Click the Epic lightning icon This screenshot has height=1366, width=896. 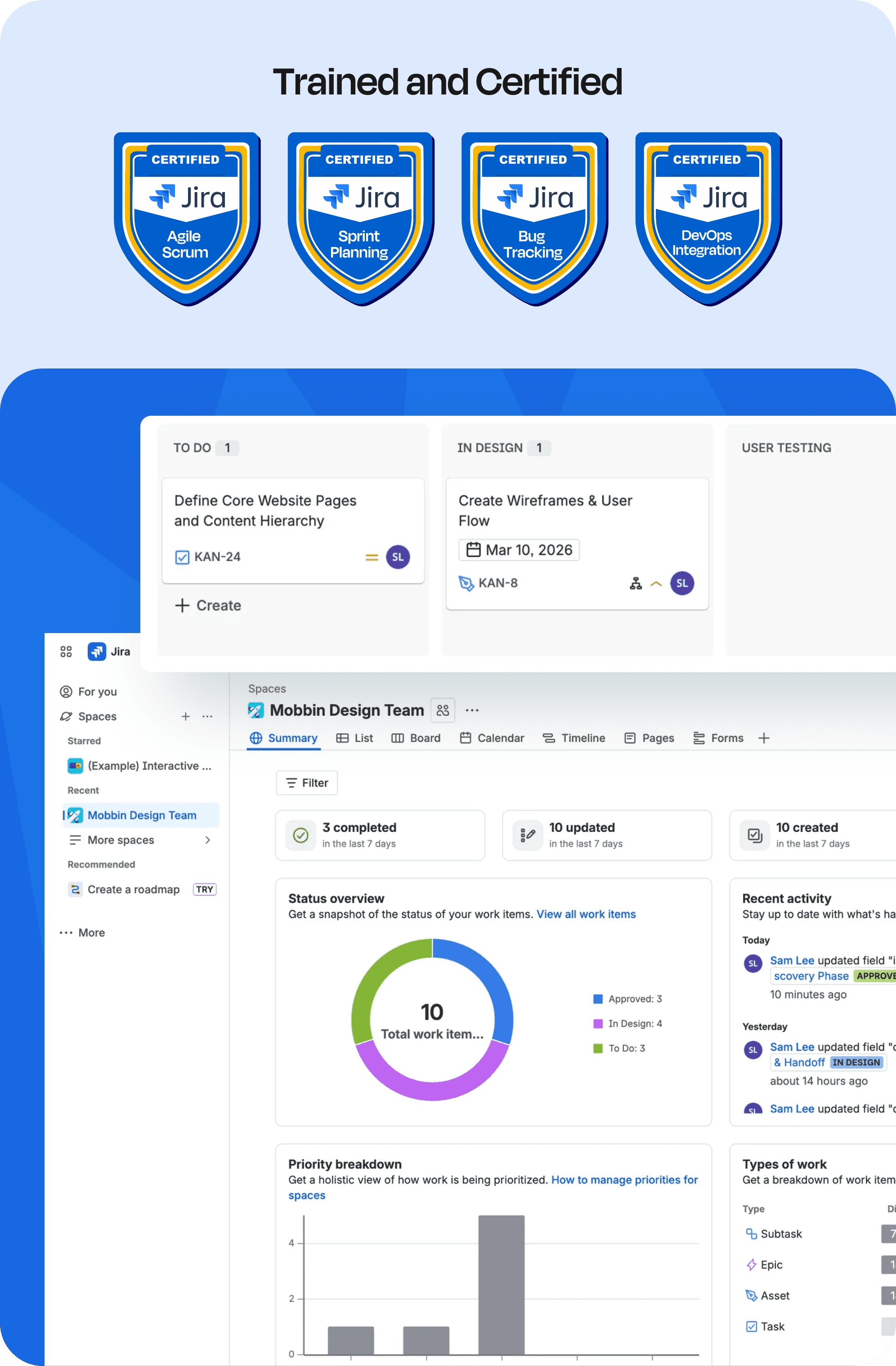pos(751,1264)
